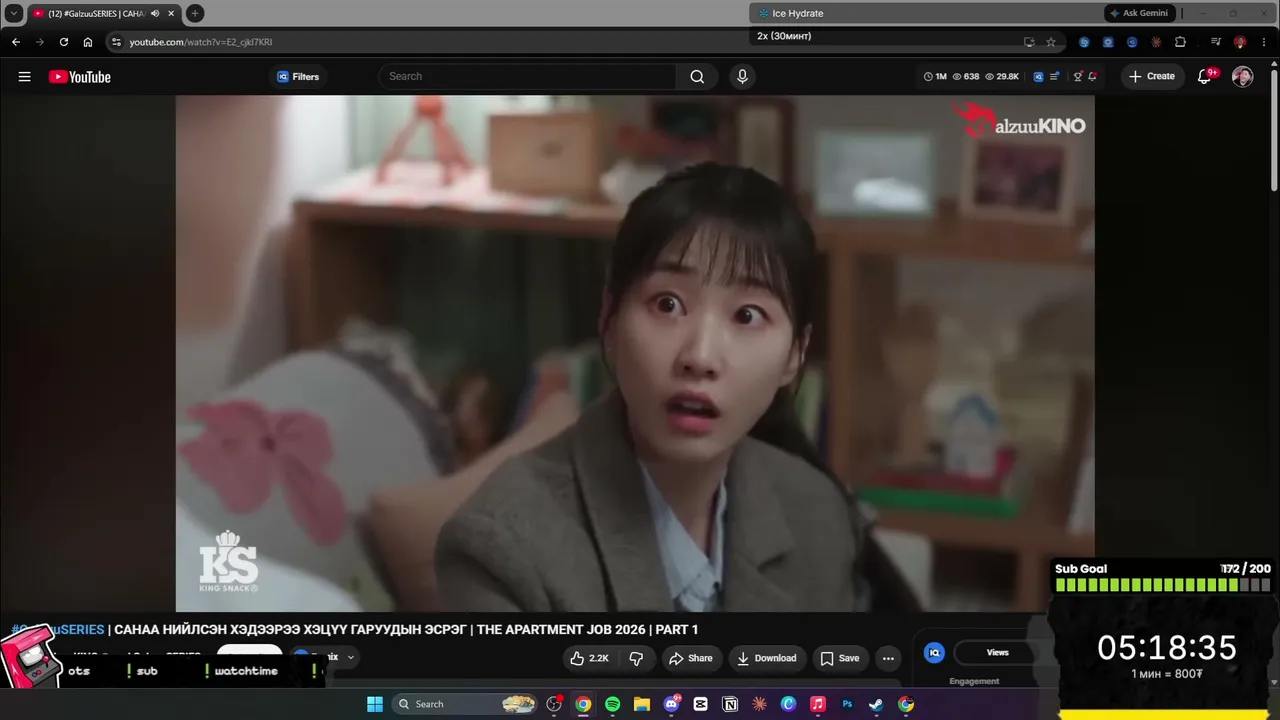Image resolution: width=1280 pixels, height=720 pixels.
Task: Select the Views tab in vidIQ panel
Action: [x=998, y=653]
